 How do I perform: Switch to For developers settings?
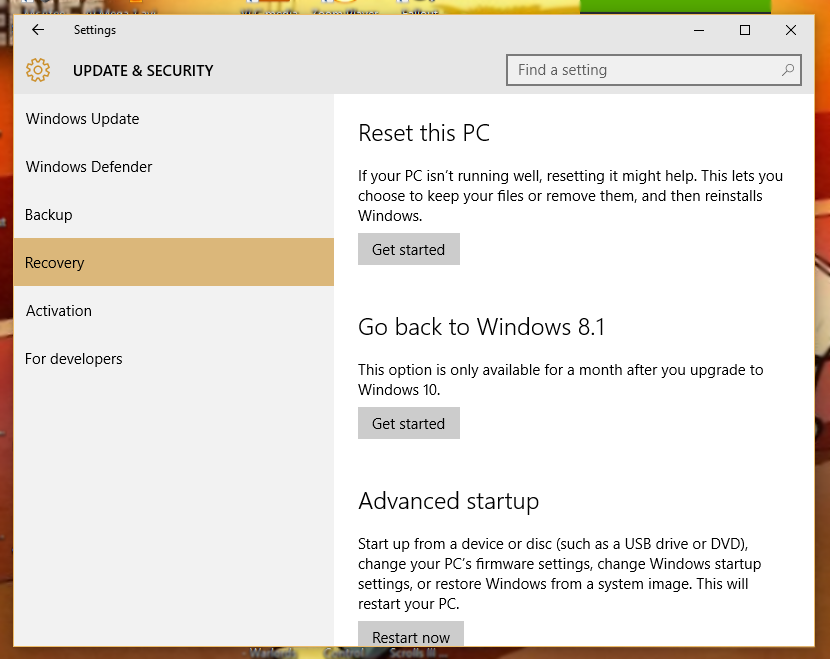(x=174, y=359)
